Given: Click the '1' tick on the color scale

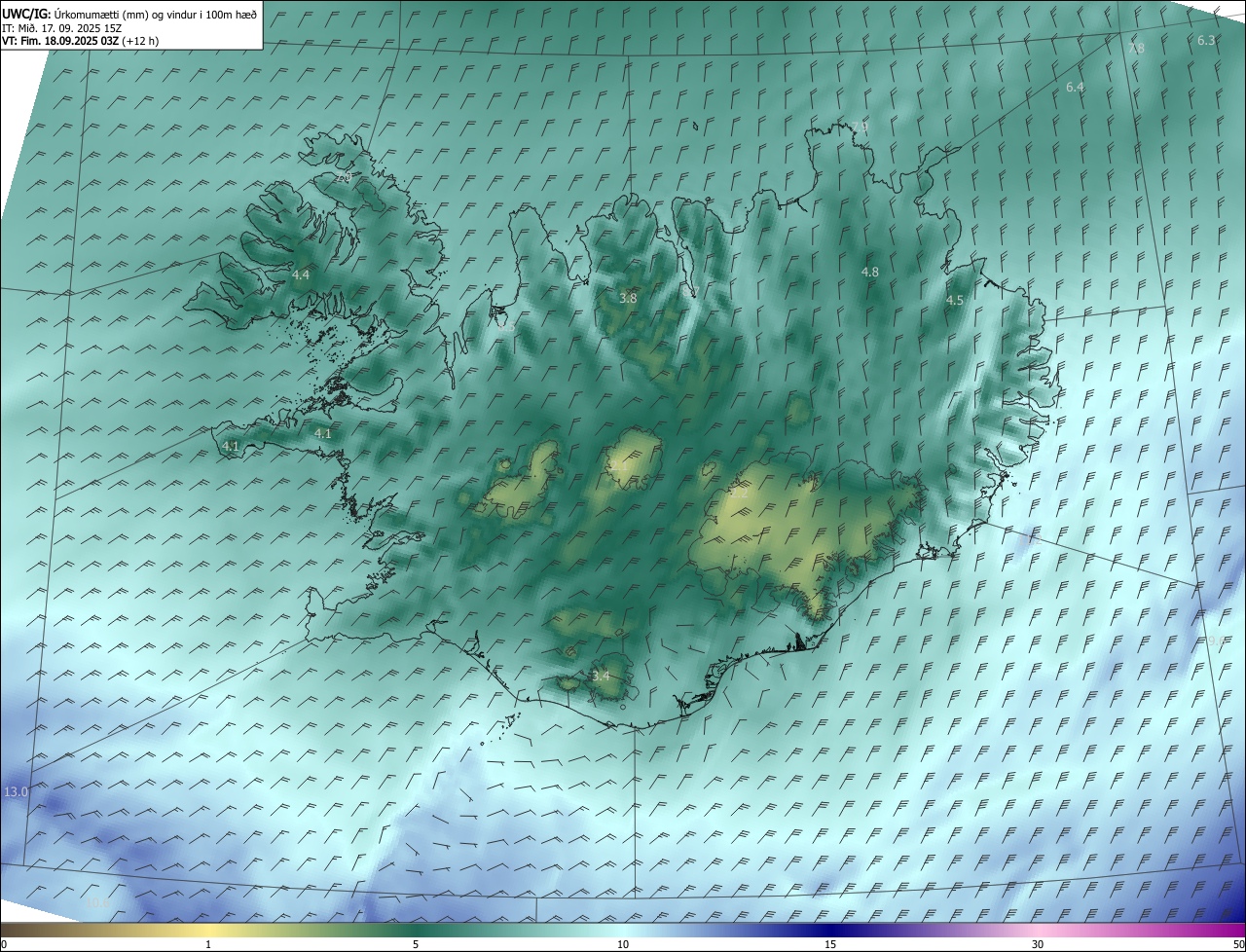Looking at the screenshot, I should 208,944.
